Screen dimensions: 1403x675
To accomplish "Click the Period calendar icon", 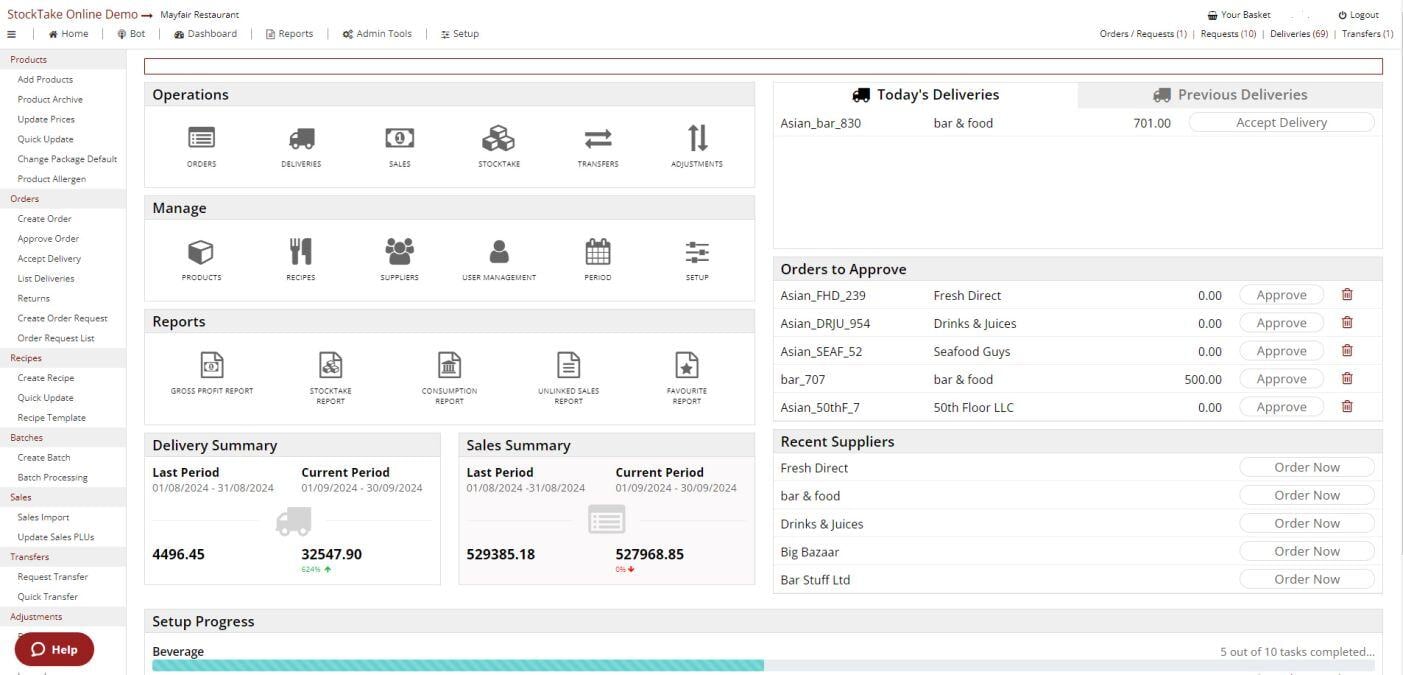I will tap(598, 252).
